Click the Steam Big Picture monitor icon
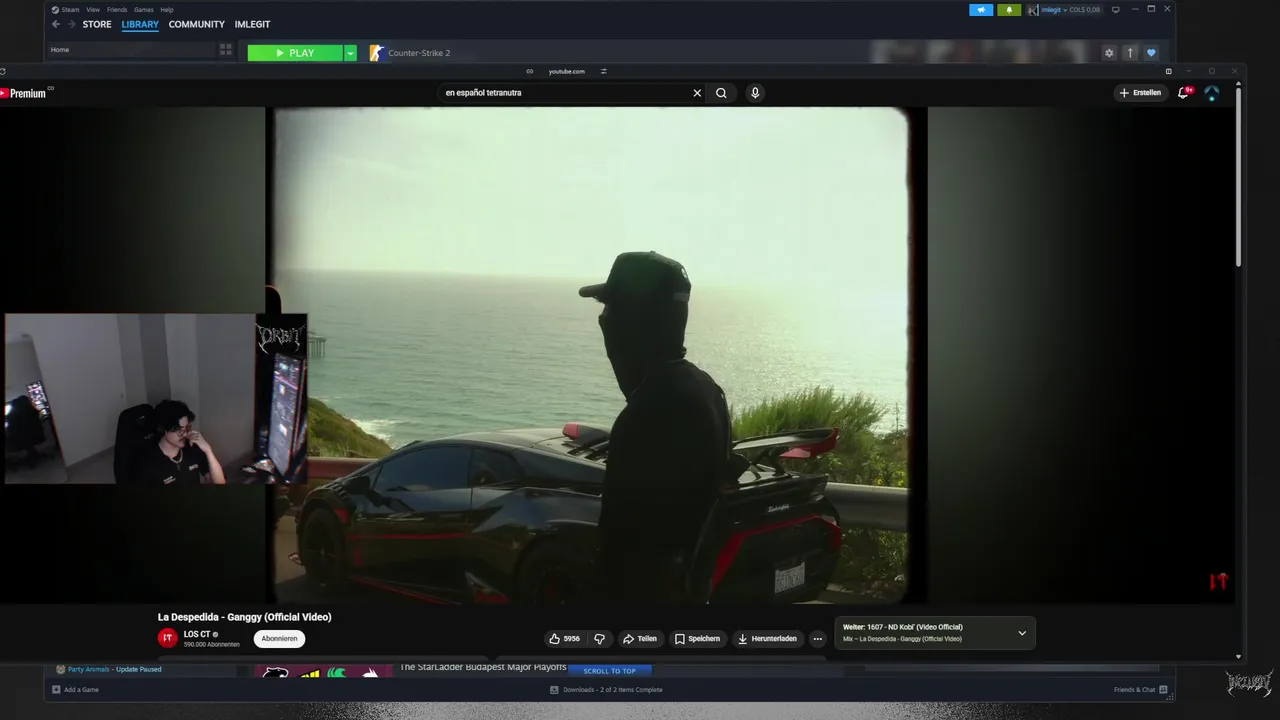 pos(1116,10)
